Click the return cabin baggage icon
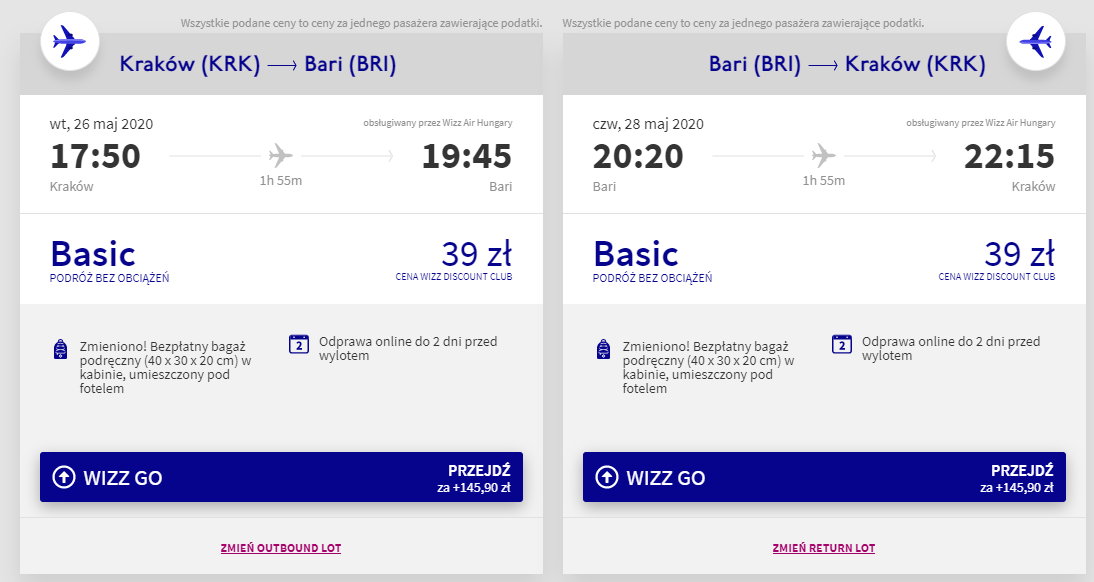The width and height of the screenshot is (1094, 582). (x=603, y=350)
